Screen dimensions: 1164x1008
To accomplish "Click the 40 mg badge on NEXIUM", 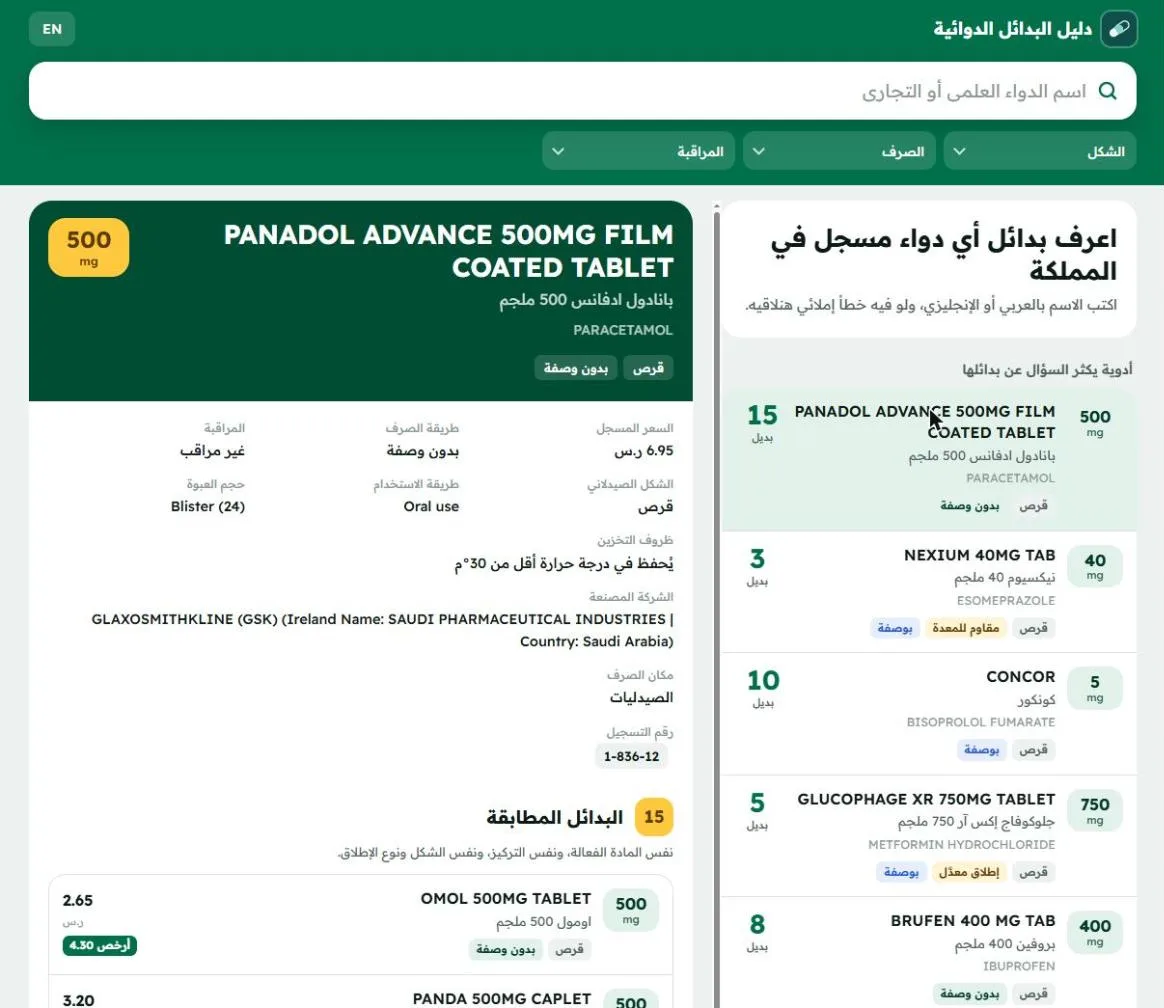I will (1095, 566).
